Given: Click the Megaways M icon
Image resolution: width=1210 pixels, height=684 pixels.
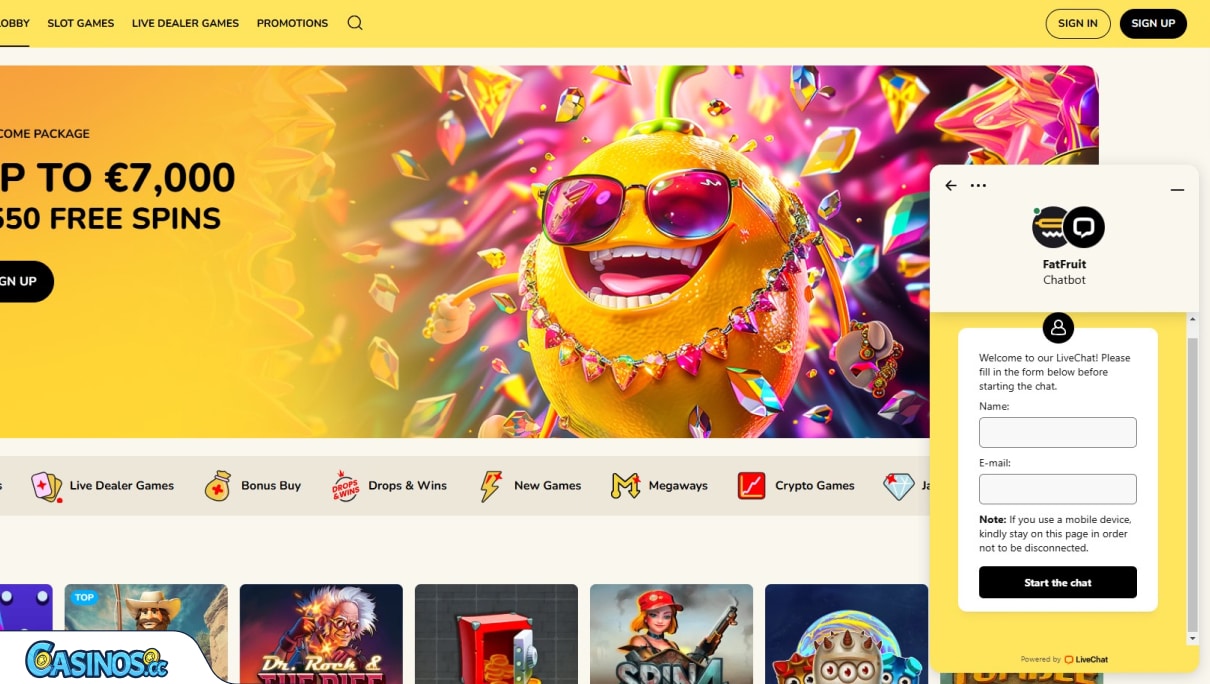Looking at the screenshot, I should [625, 486].
